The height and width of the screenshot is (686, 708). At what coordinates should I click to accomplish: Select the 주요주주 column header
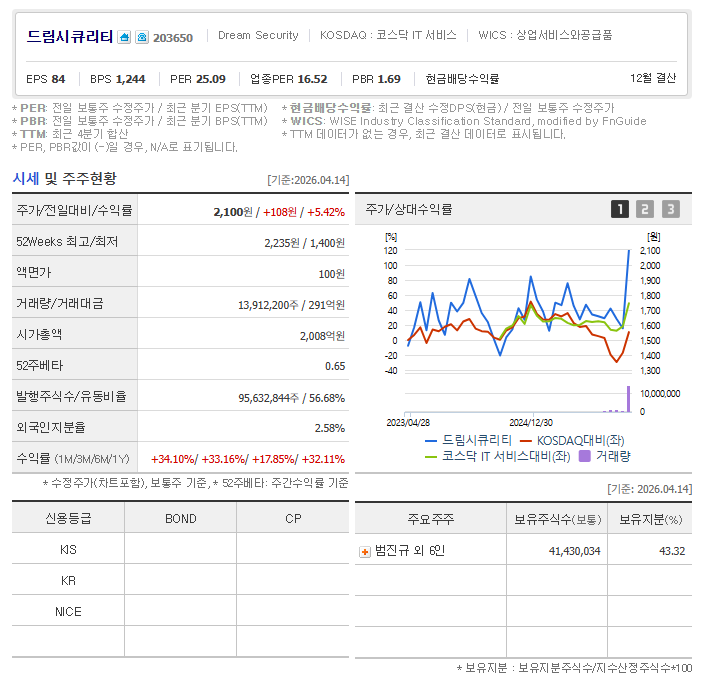click(x=431, y=519)
